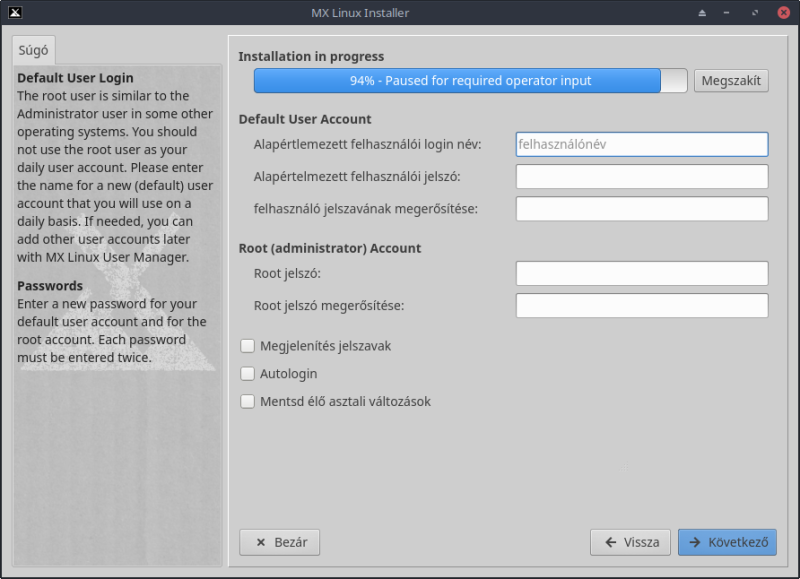The width and height of the screenshot is (800, 579).
Task: Click the Root jelszó: label
Action: point(287,273)
